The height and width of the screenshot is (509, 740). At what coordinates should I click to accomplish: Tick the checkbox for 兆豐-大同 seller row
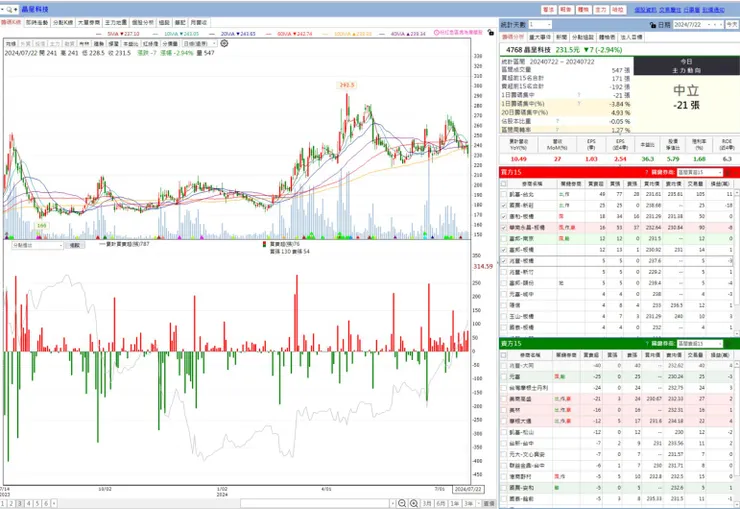(504, 366)
